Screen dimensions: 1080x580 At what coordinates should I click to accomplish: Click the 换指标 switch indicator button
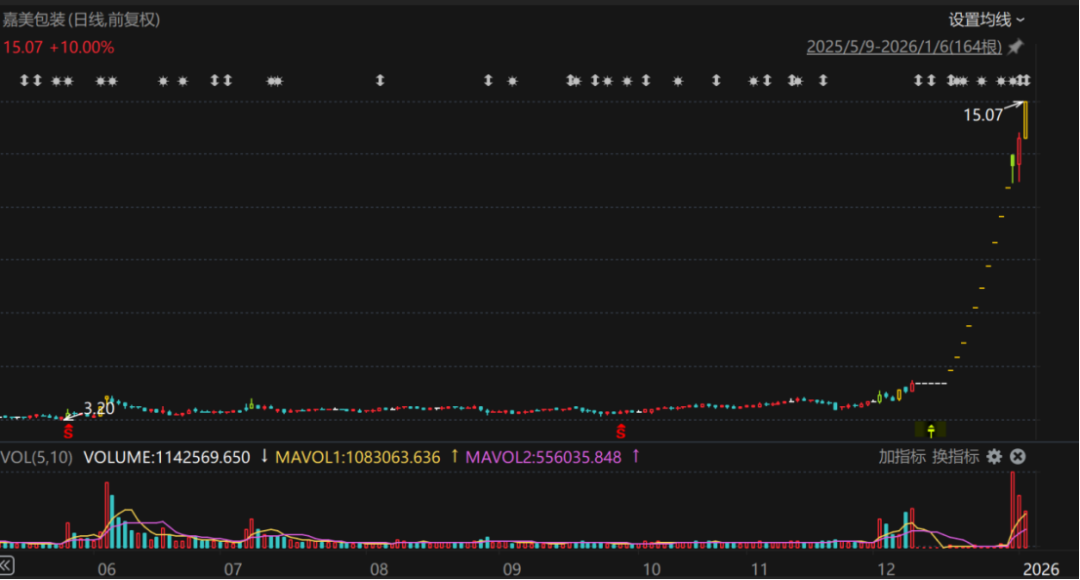(955, 456)
